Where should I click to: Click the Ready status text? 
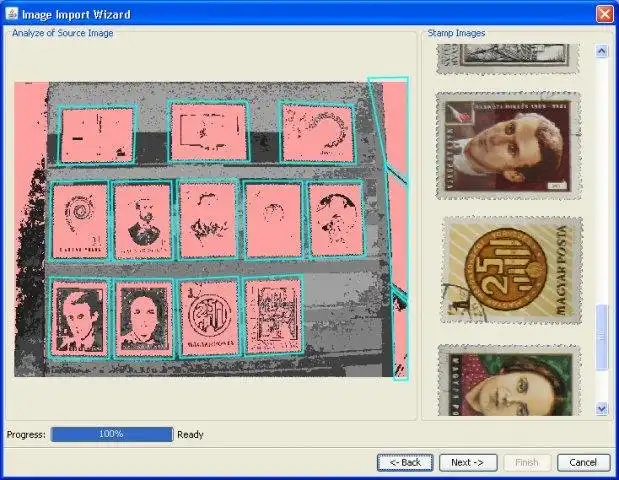(190, 434)
